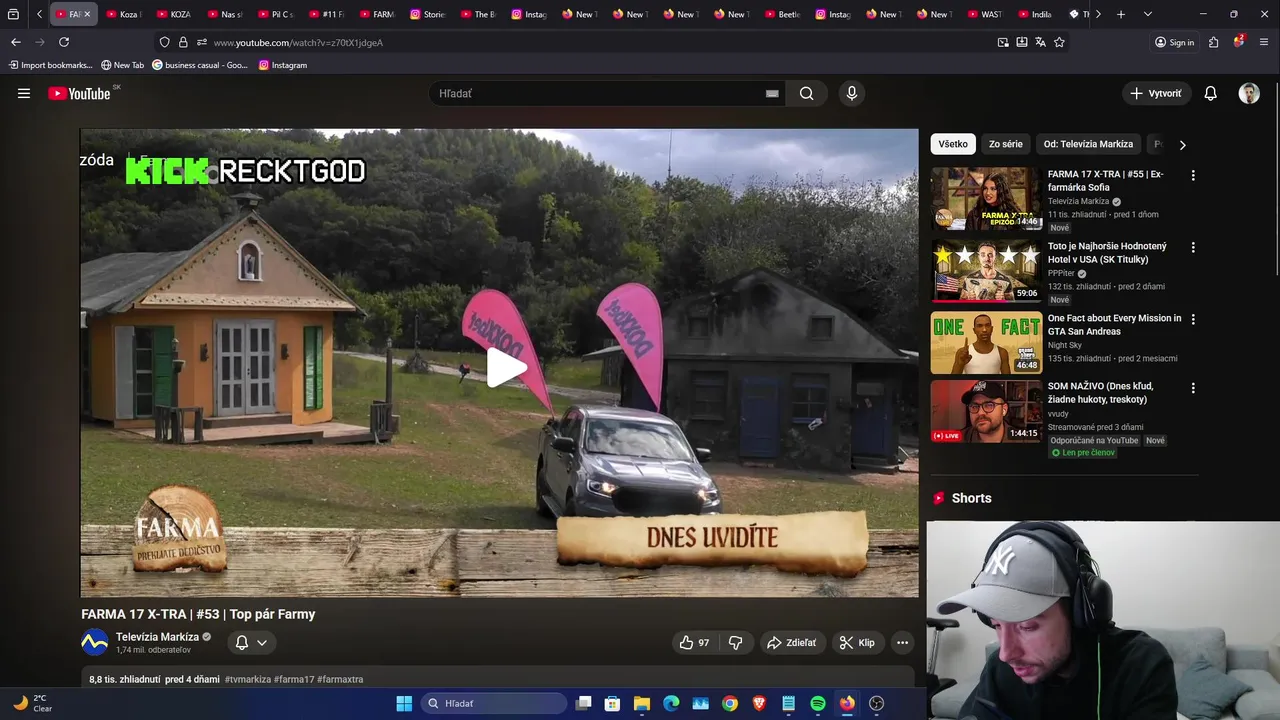Click the Vytvoriť create button
Viewport: 1280px width, 720px height.
[1156, 93]
